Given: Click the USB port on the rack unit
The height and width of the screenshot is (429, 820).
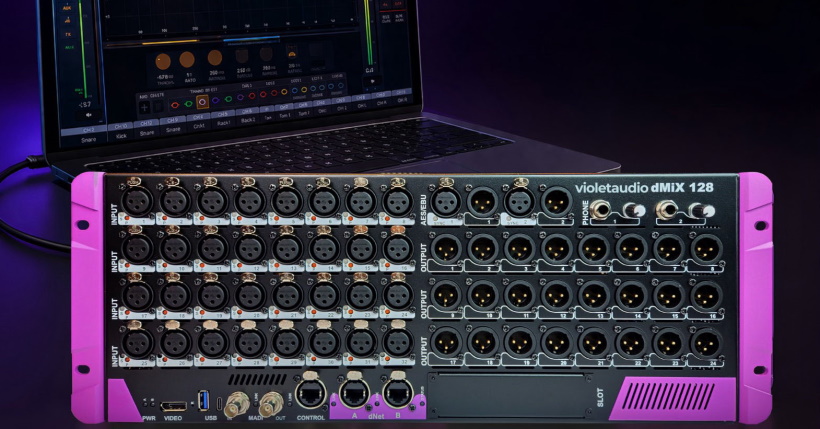Looking at the screenshot, I should click(205, 400).
